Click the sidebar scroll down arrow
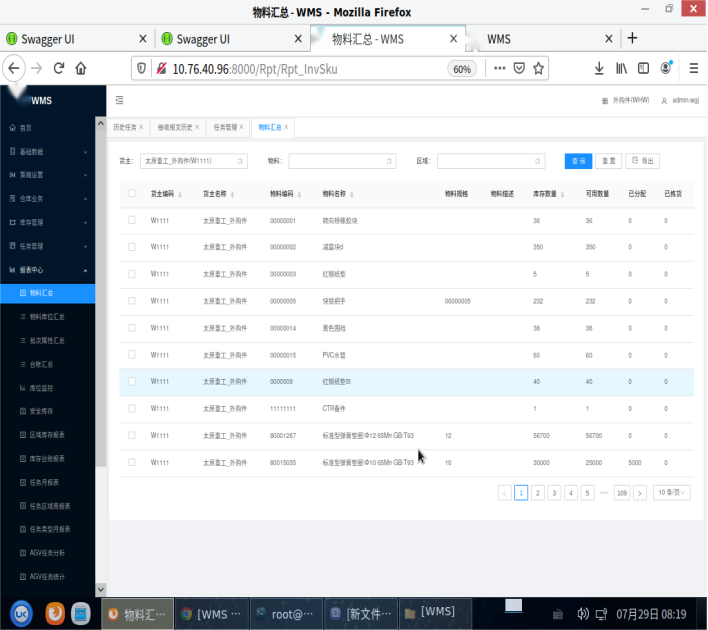Image resolution: width=708 pixels, height=630 pixels. tap(101, 589)
